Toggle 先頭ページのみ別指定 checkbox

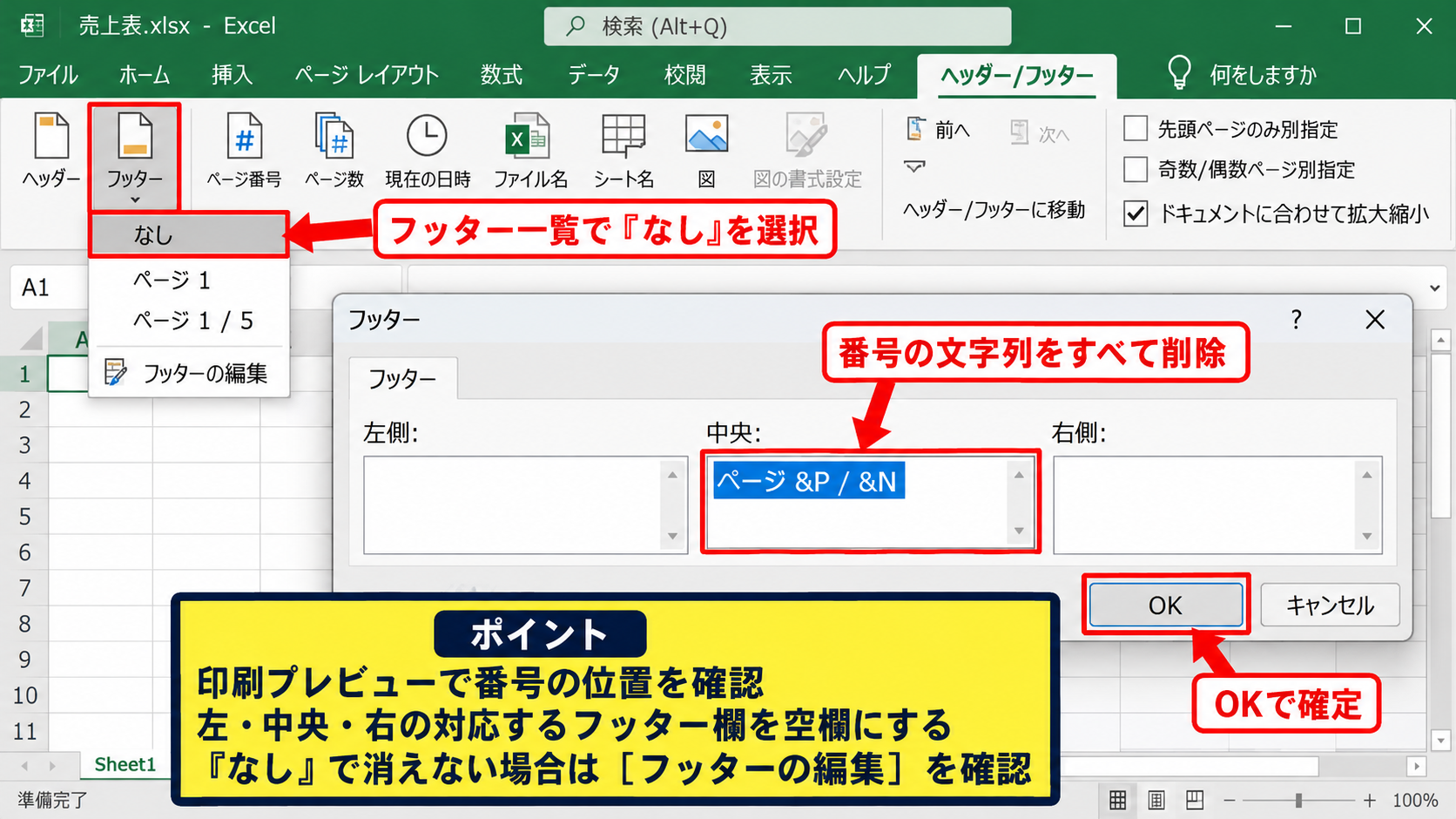pyautogui.click(x=1136, y=129)
